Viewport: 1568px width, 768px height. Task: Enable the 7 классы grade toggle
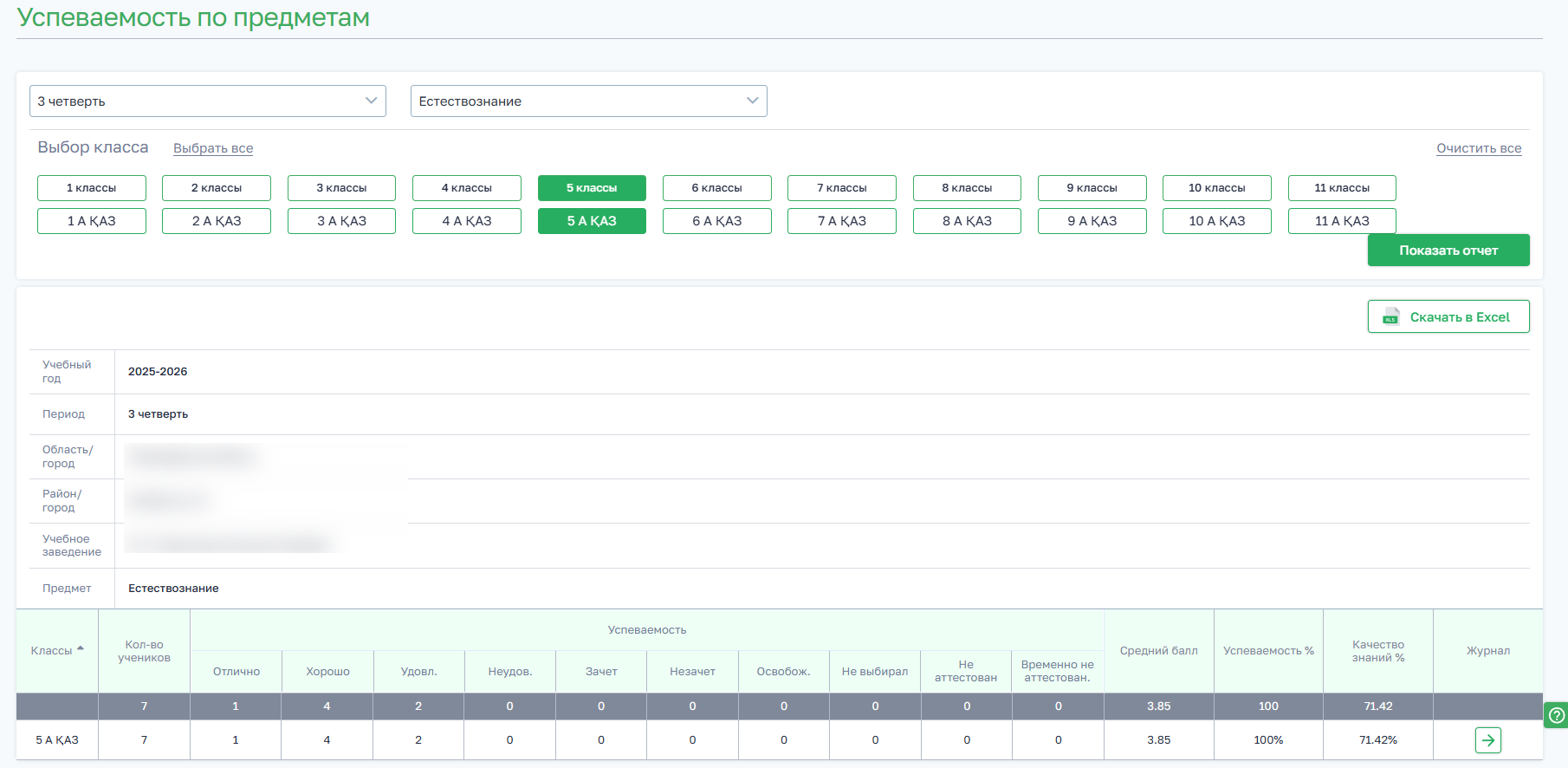[842, 188]
